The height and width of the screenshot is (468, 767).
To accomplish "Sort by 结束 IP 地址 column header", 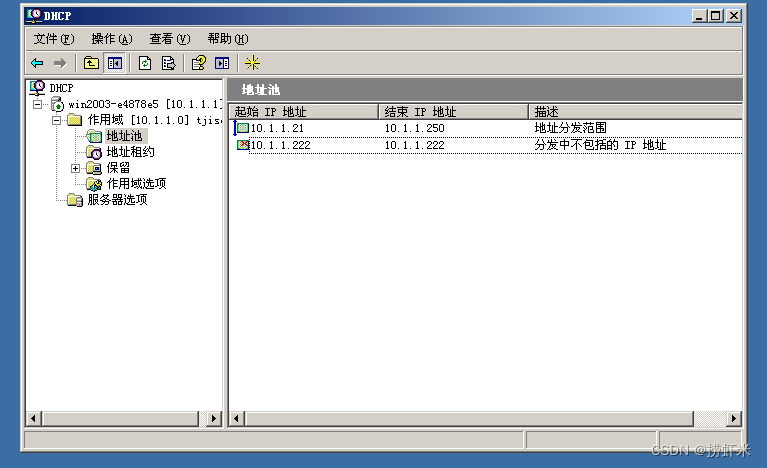I will click(453, 112).
